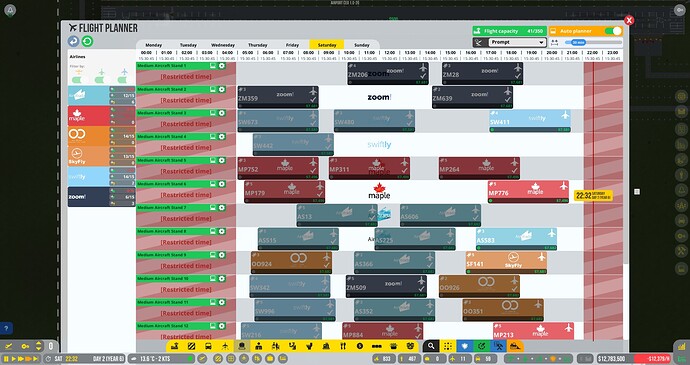Click the blue shield icon in bottom toolbar
The width and height of the screenshot is (690, 365).
pos(465,346)
